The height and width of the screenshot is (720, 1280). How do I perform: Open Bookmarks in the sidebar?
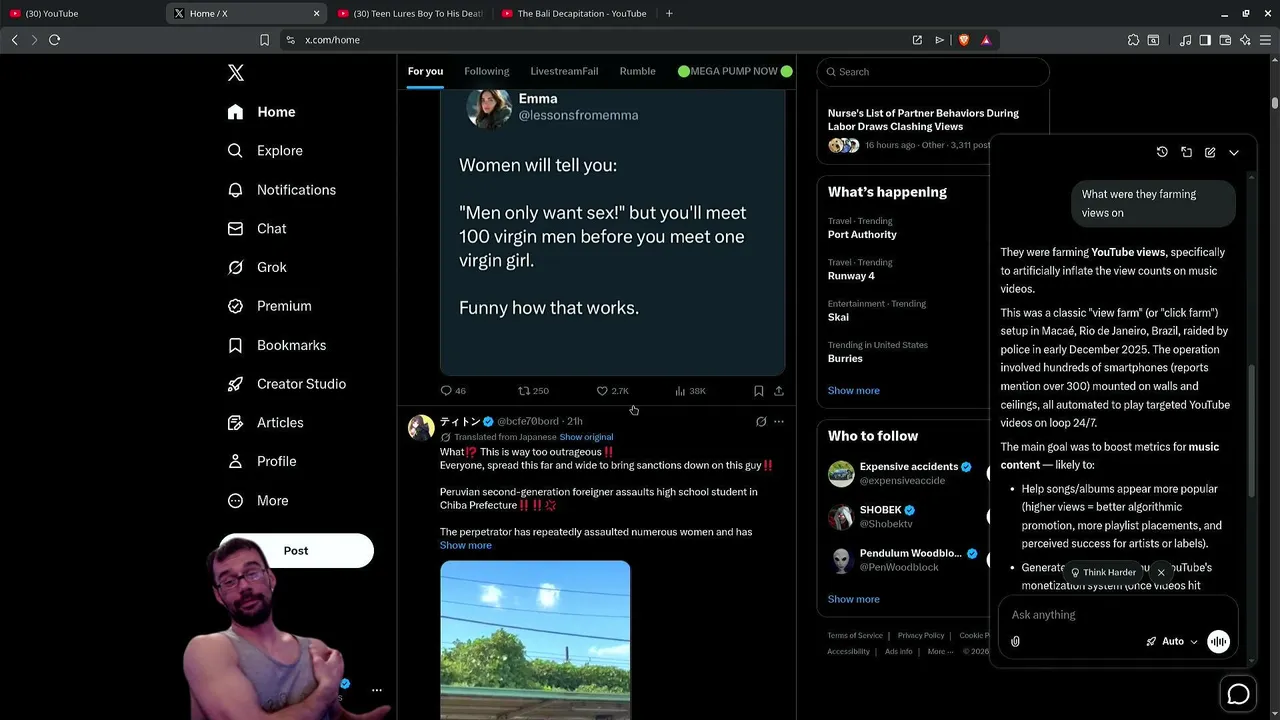click(x=276, y=345)
